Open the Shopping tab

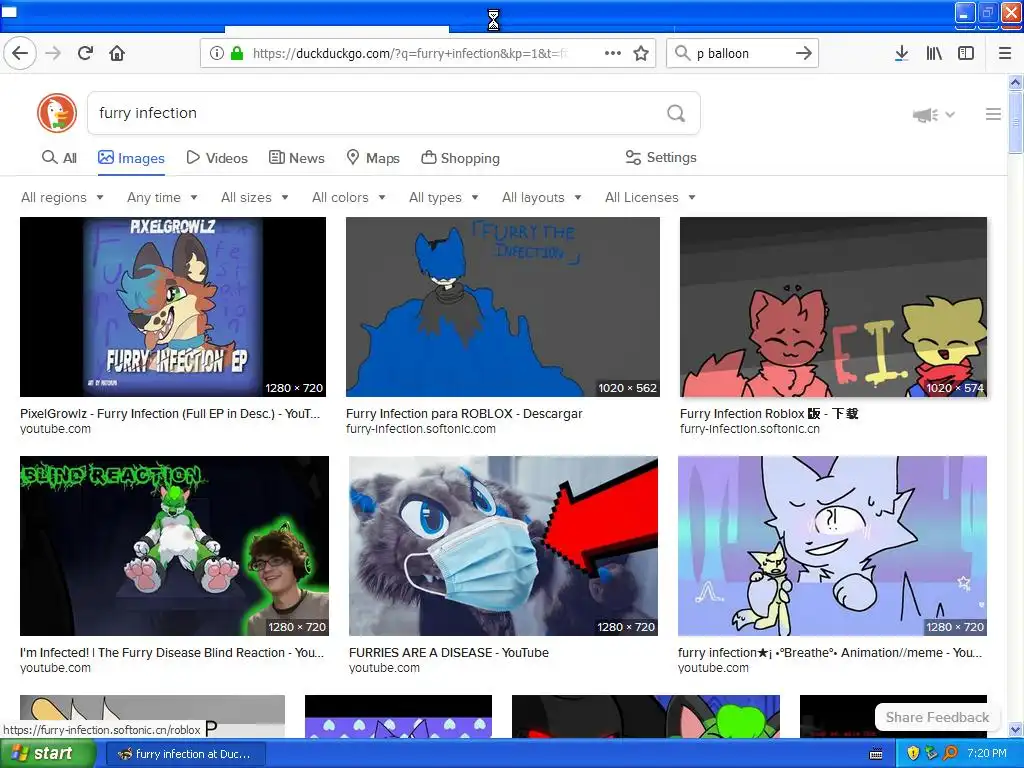pyautogui.click(x=460, y=158)
